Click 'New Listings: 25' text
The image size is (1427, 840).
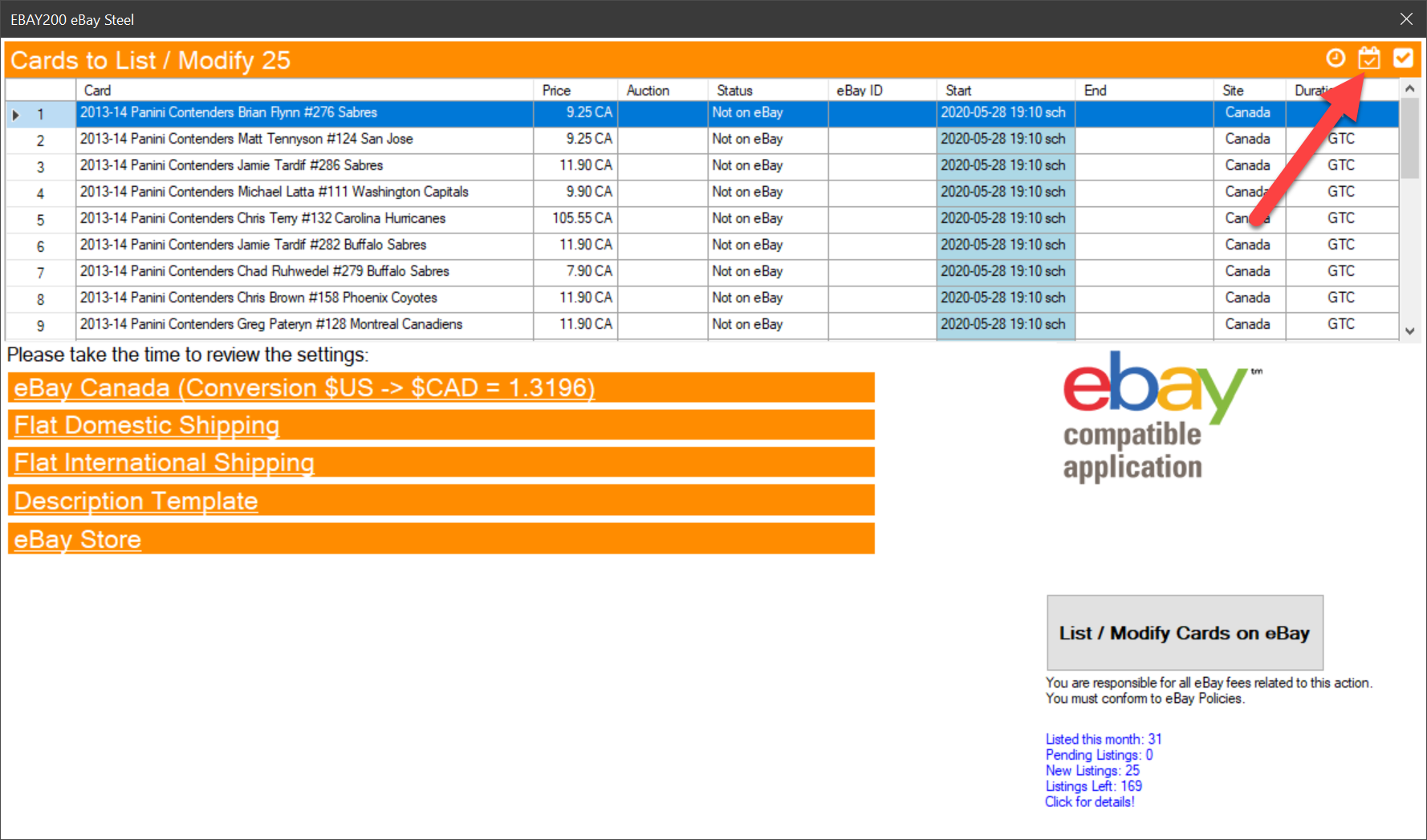[1092, 770]
